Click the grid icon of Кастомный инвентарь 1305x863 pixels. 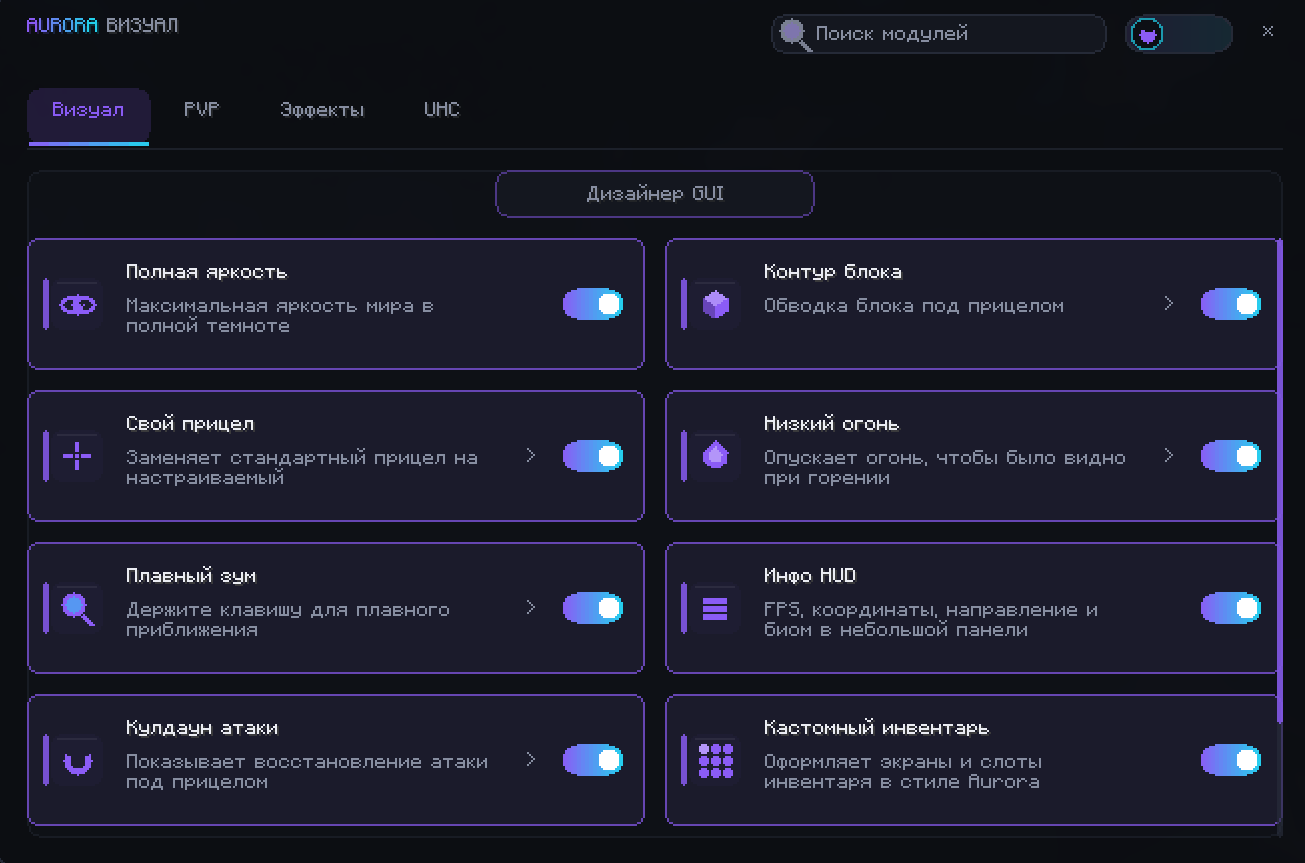coord(716,761)
